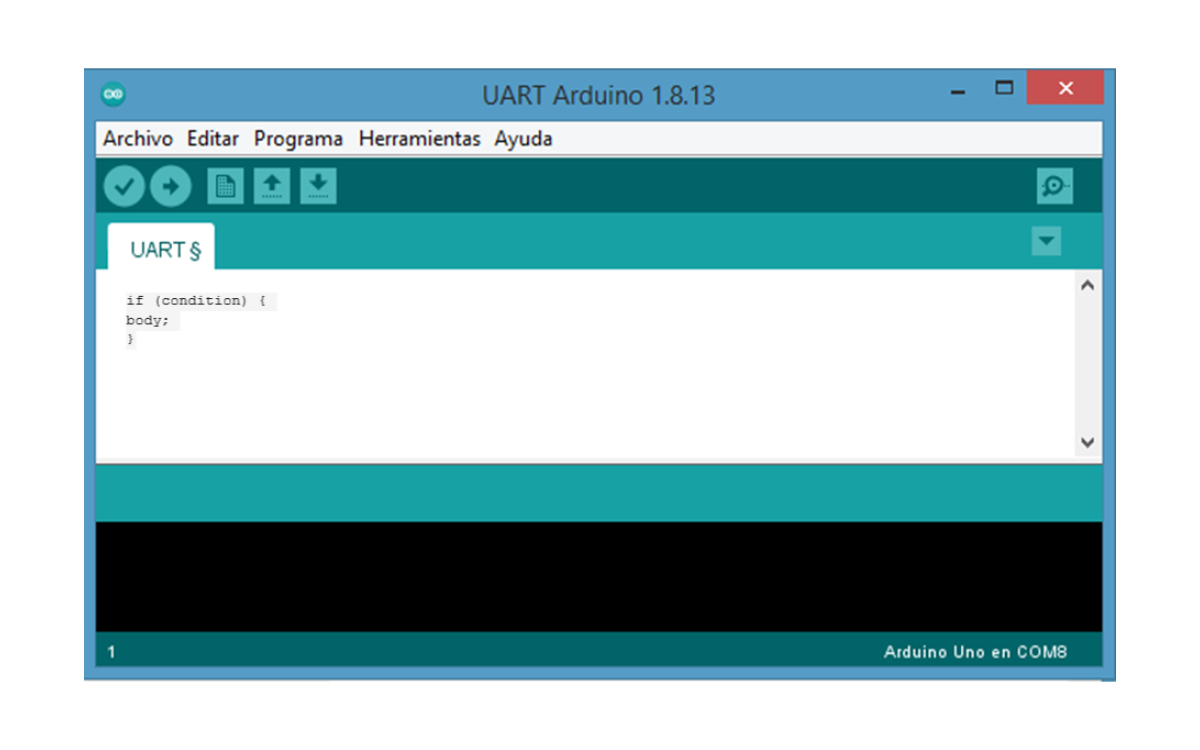Click the editor scrollbar down arrow
Screen dimensions: 1200x750
pos(1088,442)
